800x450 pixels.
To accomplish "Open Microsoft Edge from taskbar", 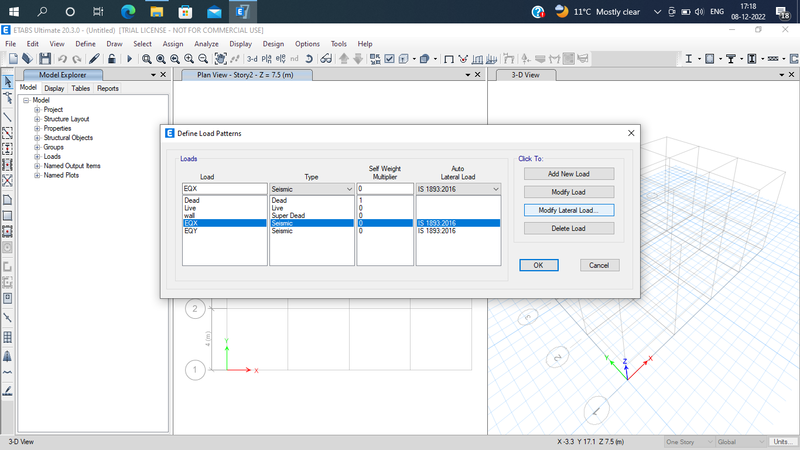I will 128,11.
